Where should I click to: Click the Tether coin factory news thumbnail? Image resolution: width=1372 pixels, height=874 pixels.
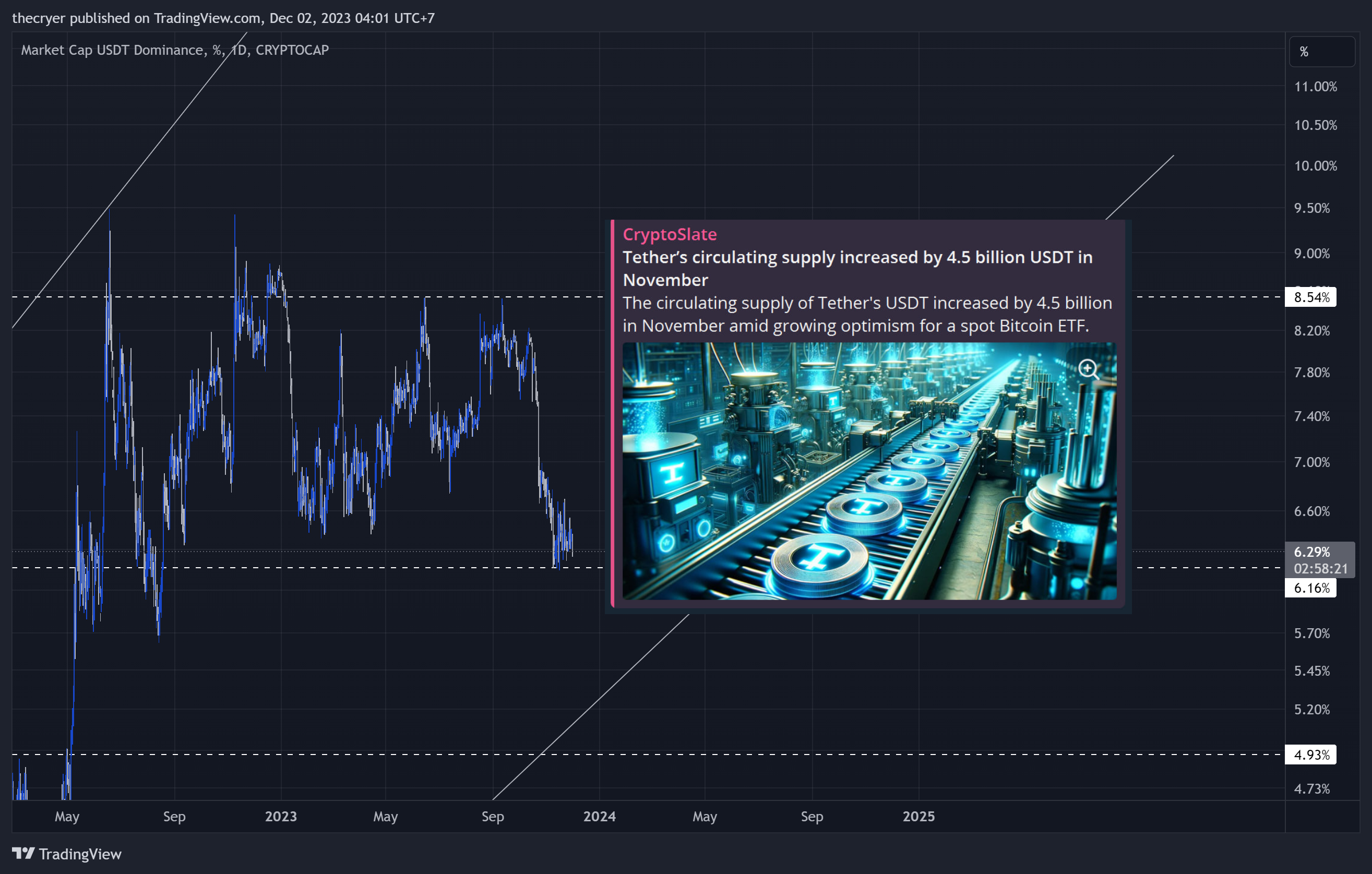click(x=869, y=471)
